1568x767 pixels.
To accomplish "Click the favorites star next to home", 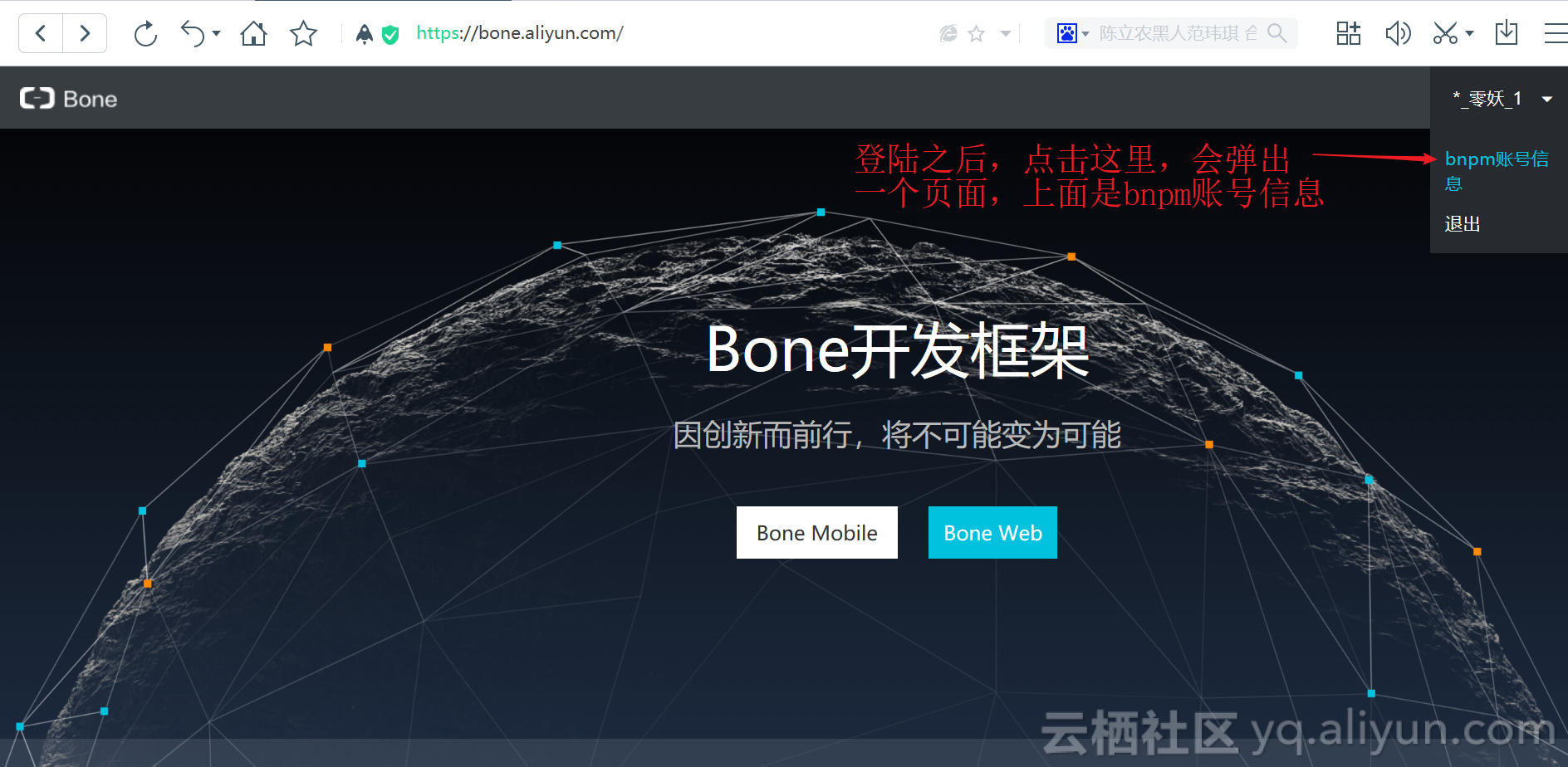I will point(303,33).
